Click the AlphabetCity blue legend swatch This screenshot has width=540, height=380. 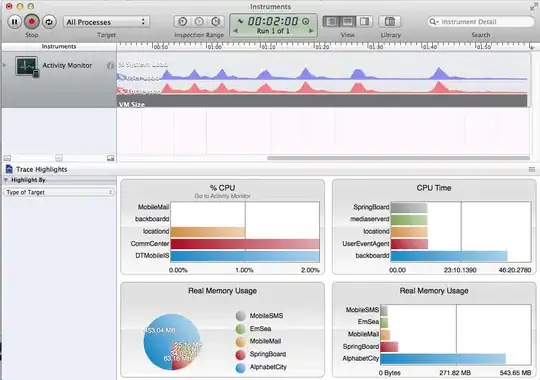coord(241,367)
